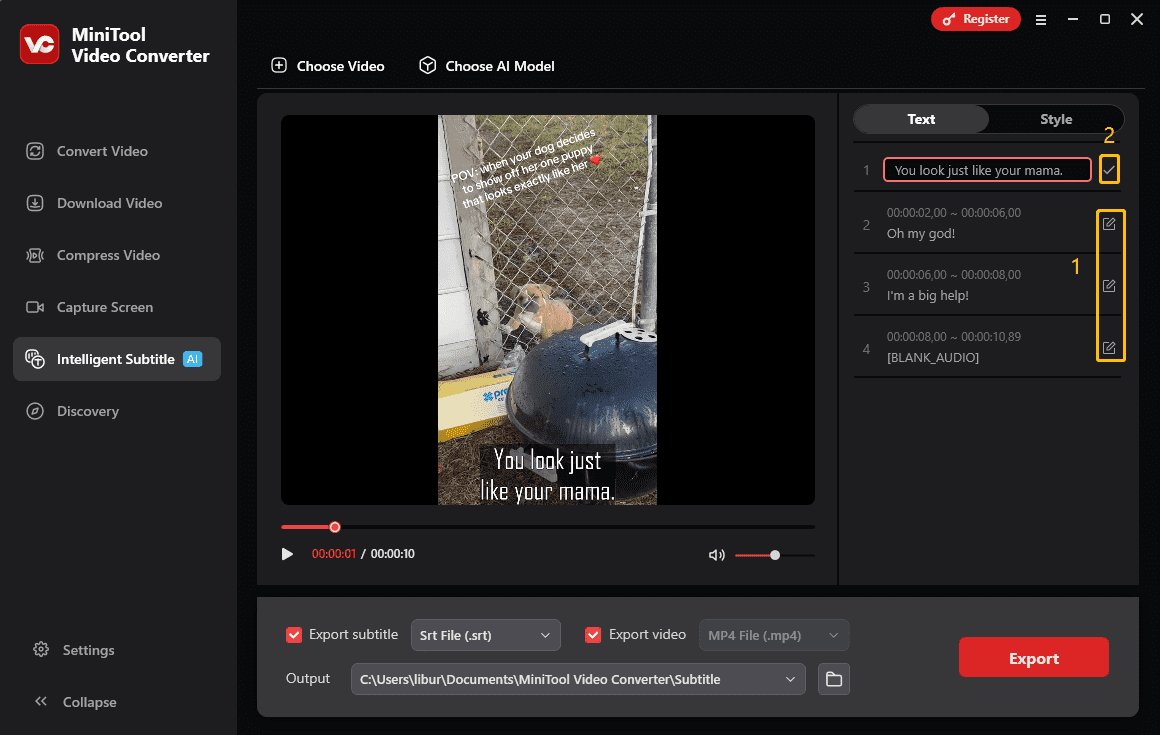This screenshot has height=735, width=1160.
Task: Select Compress Video in the sidebar
Action: (x=108, y=255)
